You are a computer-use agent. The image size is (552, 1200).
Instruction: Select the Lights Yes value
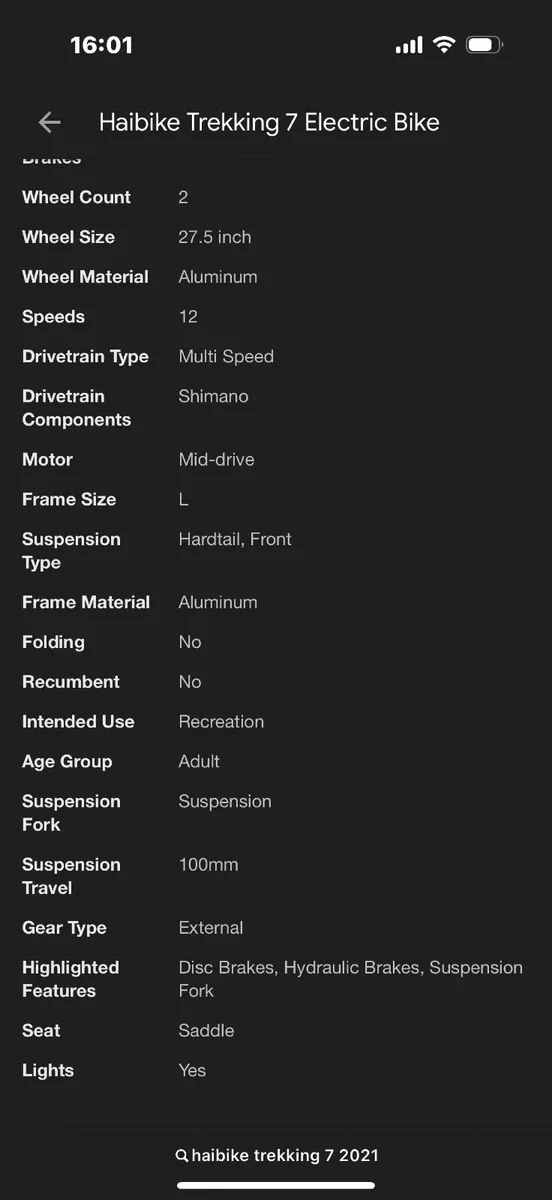[192, 1071]
